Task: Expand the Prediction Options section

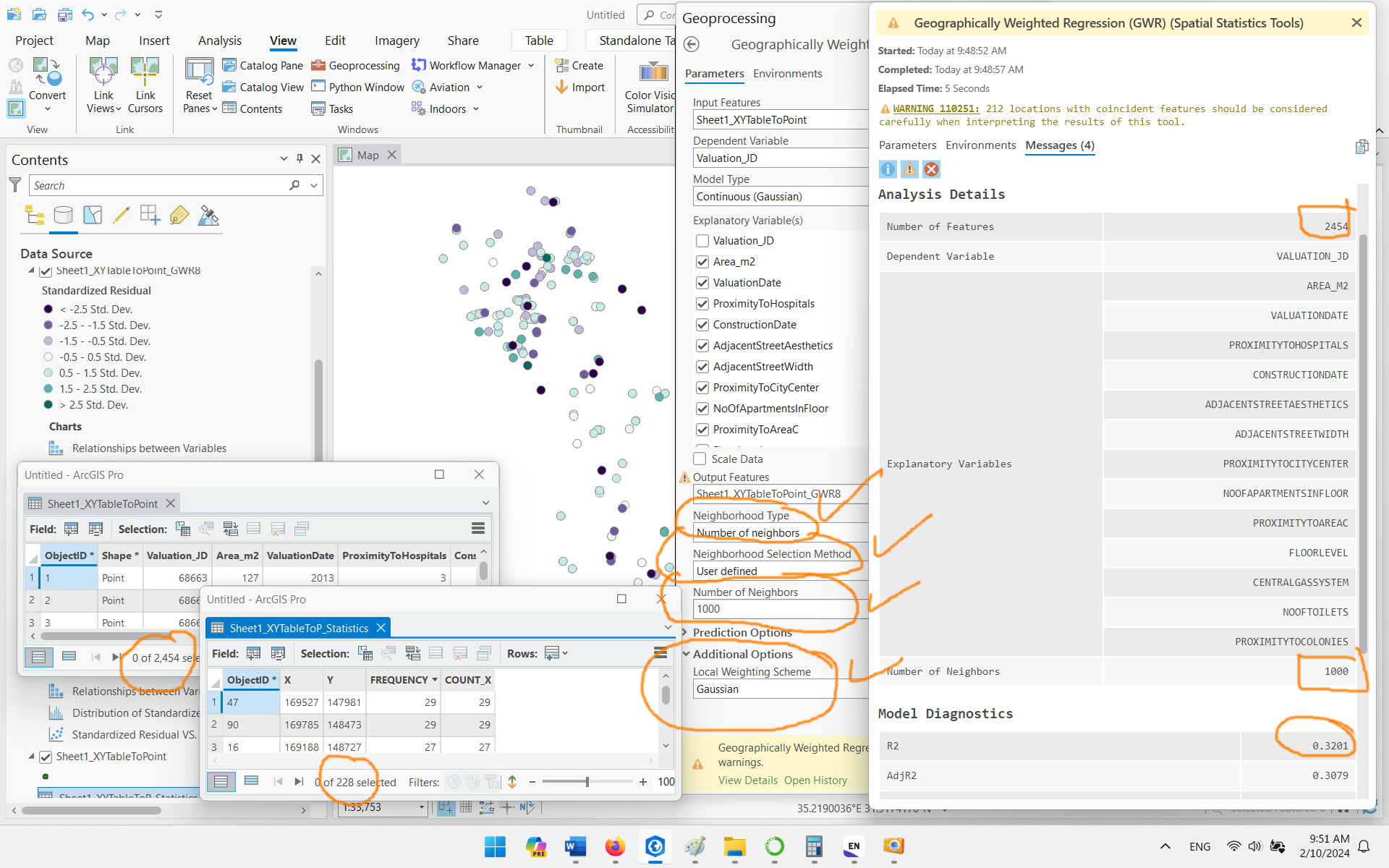Action: click(x=685, y=632)
